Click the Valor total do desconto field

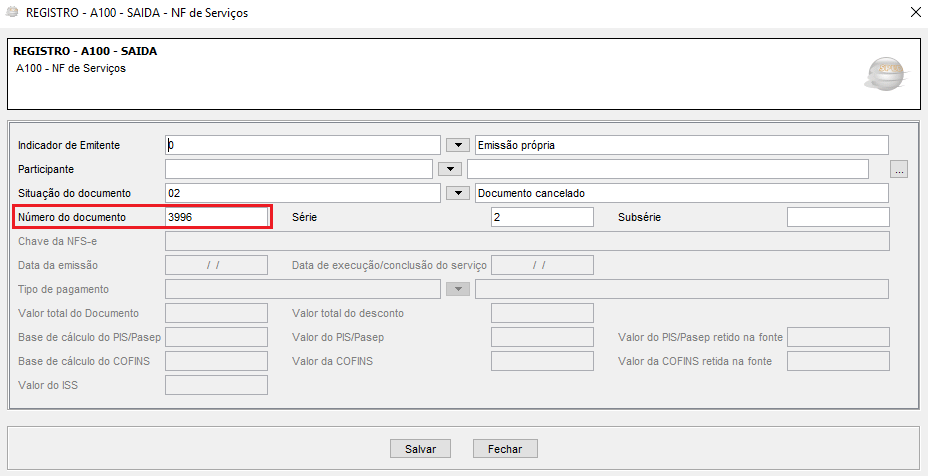click(542, 313)
